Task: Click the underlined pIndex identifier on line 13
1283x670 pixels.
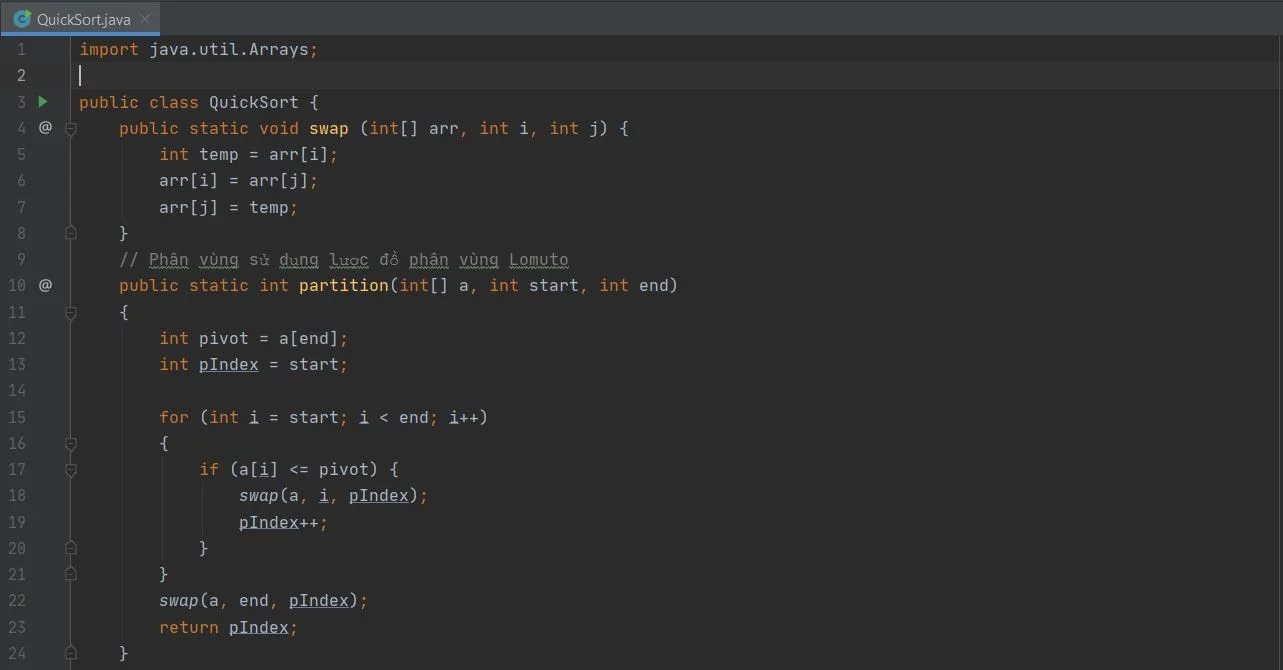Action: (228, 364)
